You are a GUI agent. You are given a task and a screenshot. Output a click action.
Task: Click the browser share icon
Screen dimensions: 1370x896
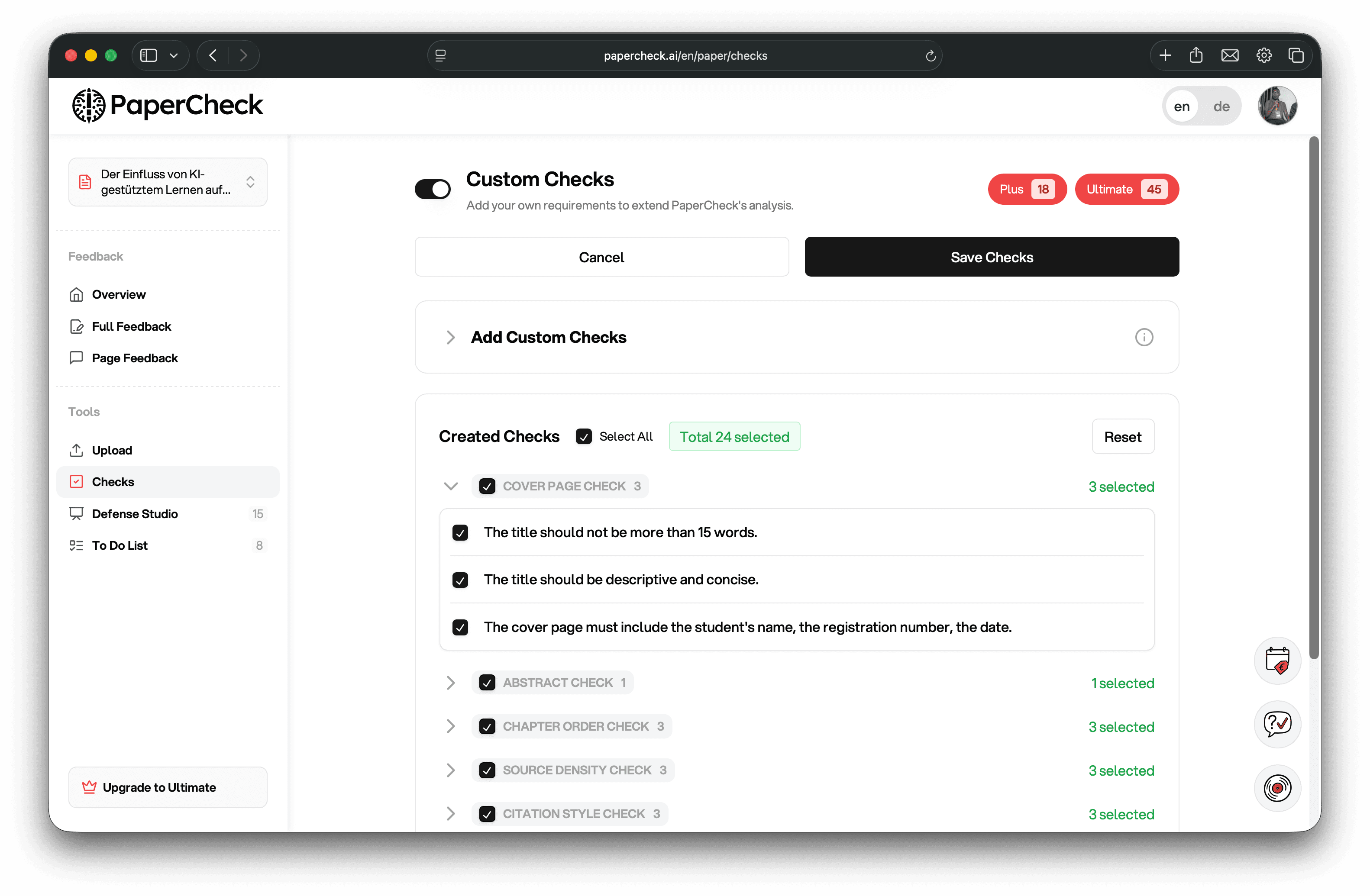coord(1196,55)
